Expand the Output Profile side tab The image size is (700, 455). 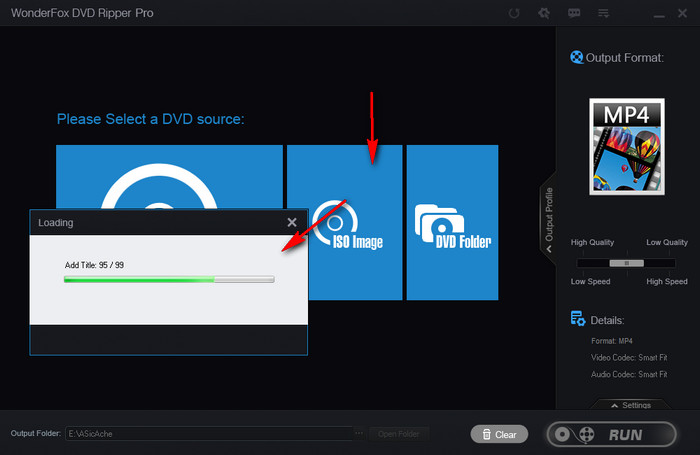548,220
